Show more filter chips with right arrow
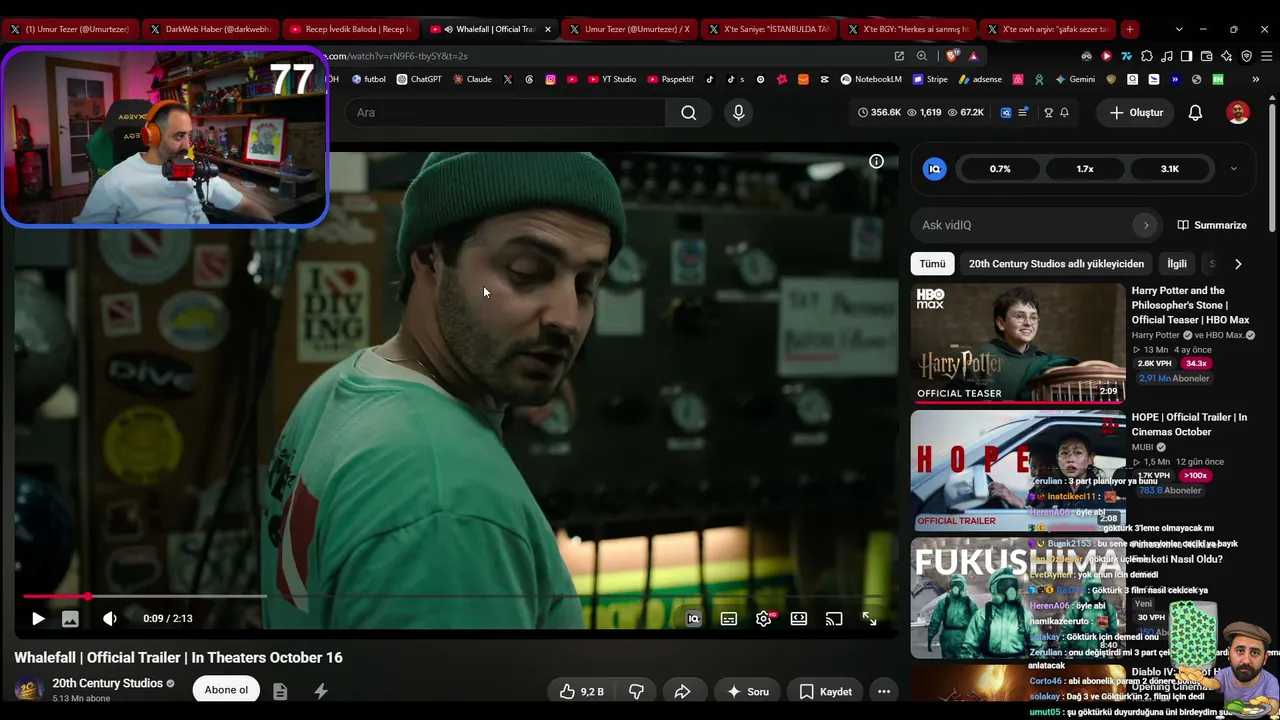The image size is (1280, 720). [x=1238, y=264]
